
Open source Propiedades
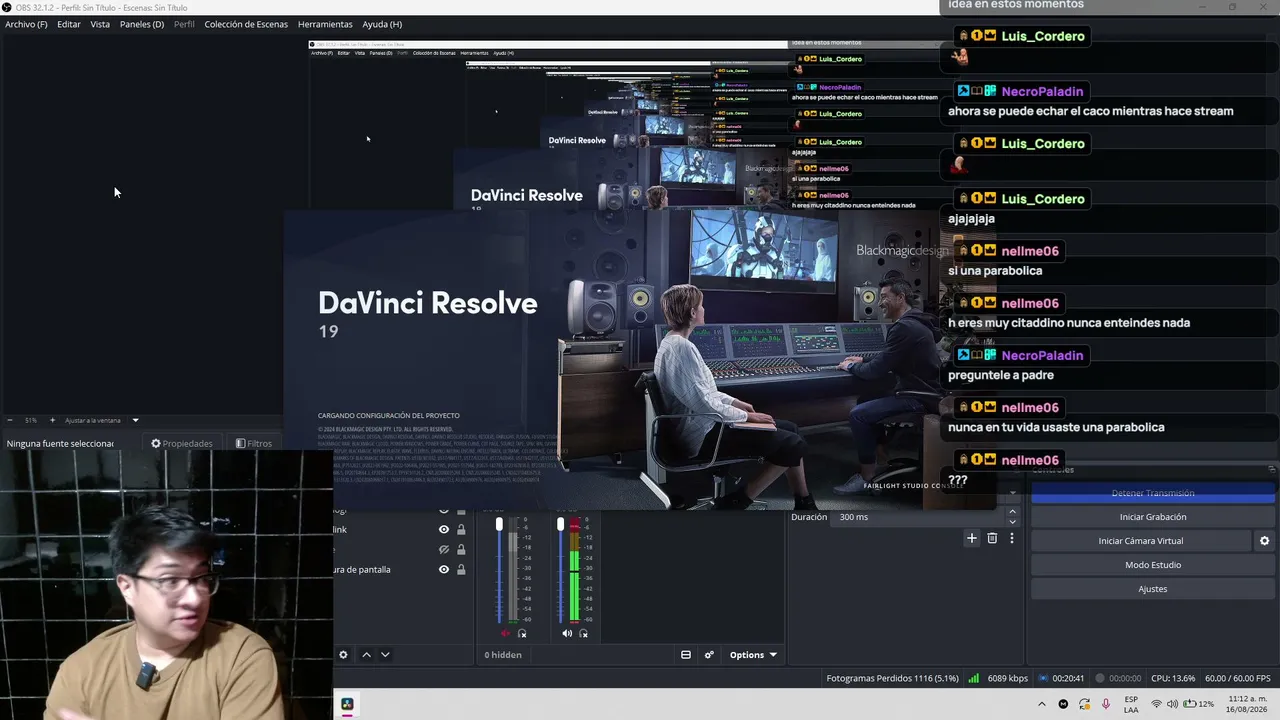182,443
